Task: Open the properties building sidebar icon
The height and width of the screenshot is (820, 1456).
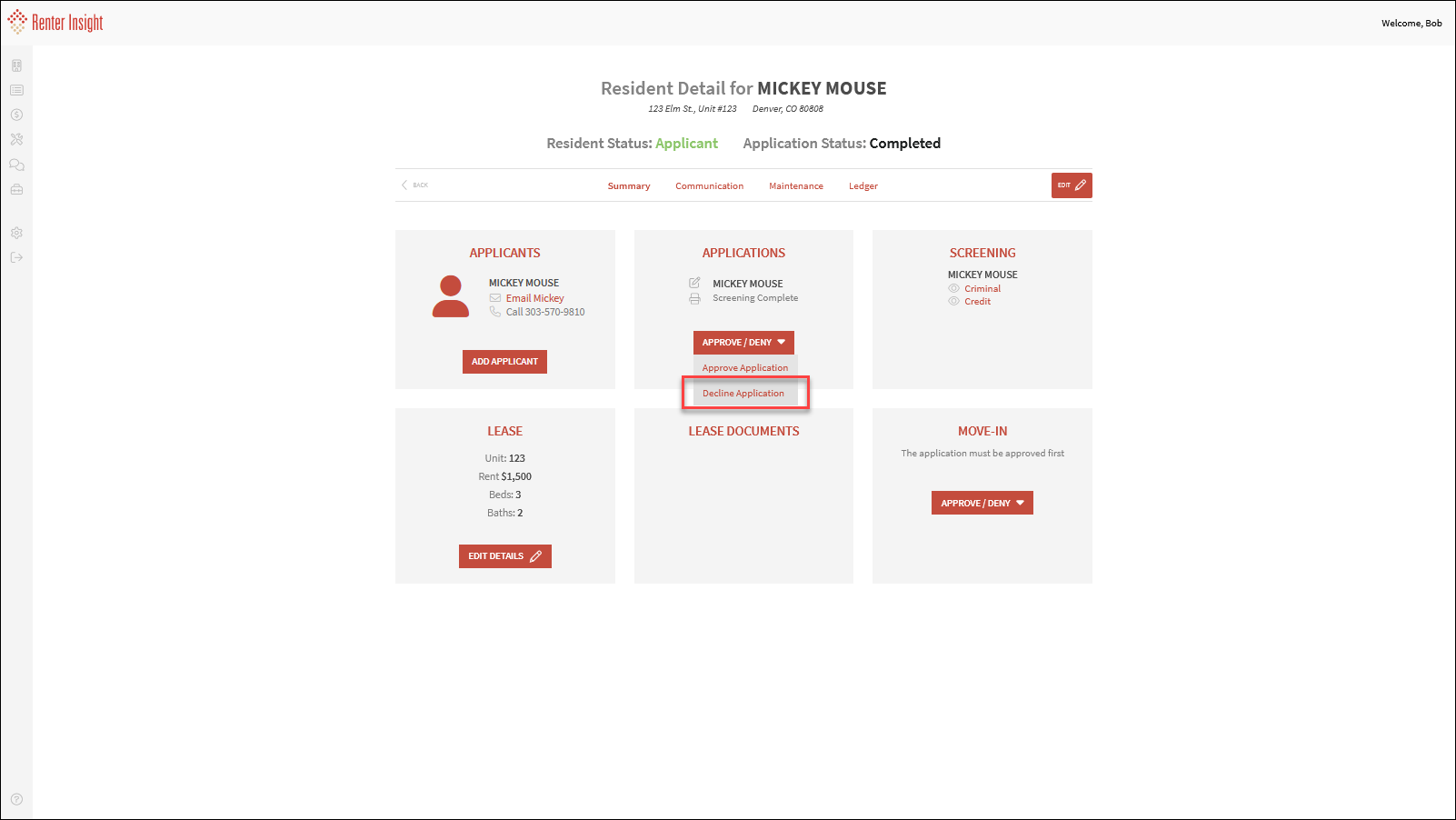Action: click(16, 65)
